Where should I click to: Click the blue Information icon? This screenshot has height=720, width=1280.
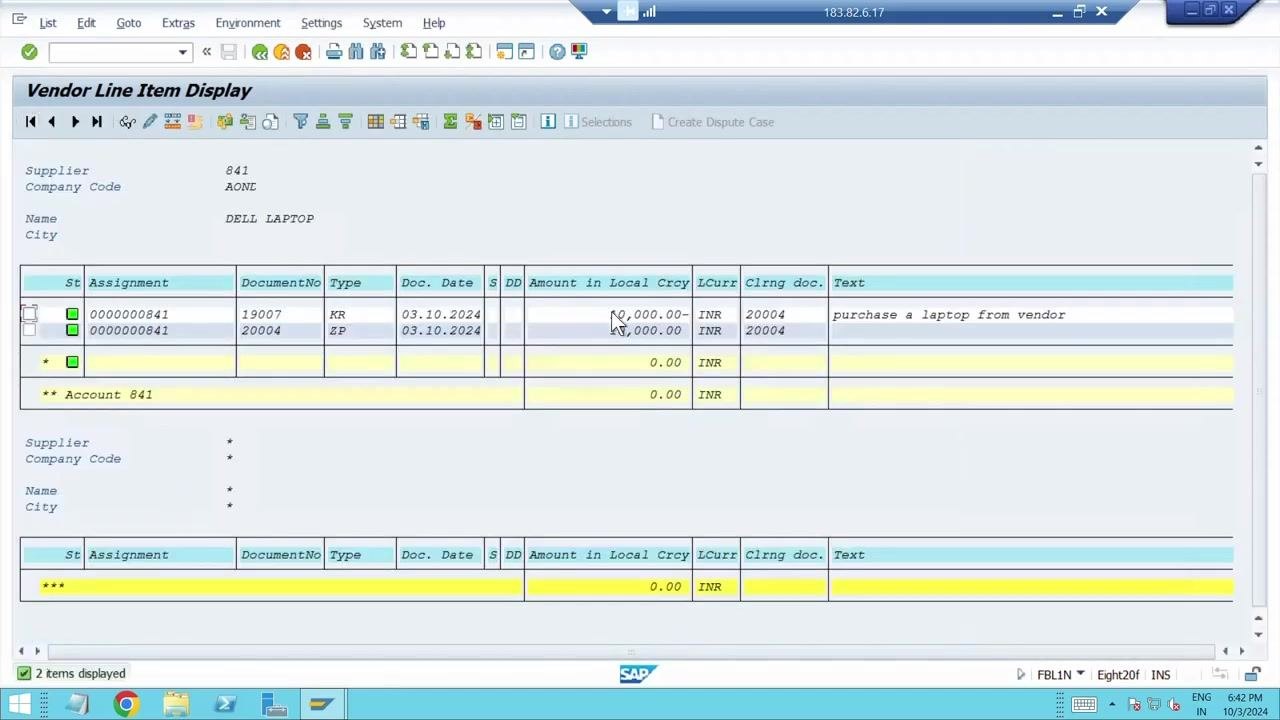pos(548,122)
